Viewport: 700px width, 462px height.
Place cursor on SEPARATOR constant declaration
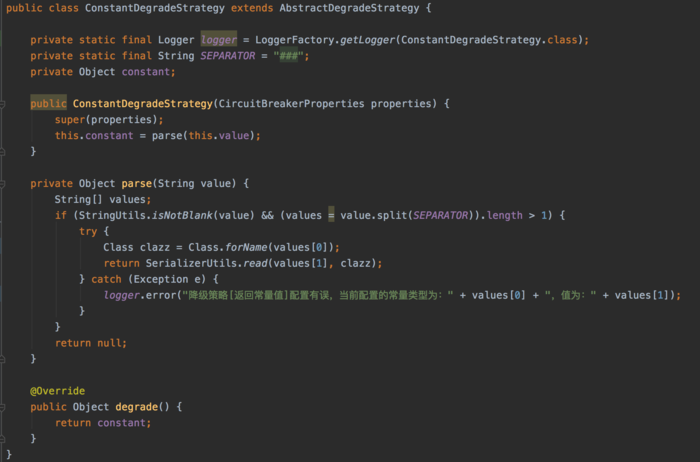(228, 56)
